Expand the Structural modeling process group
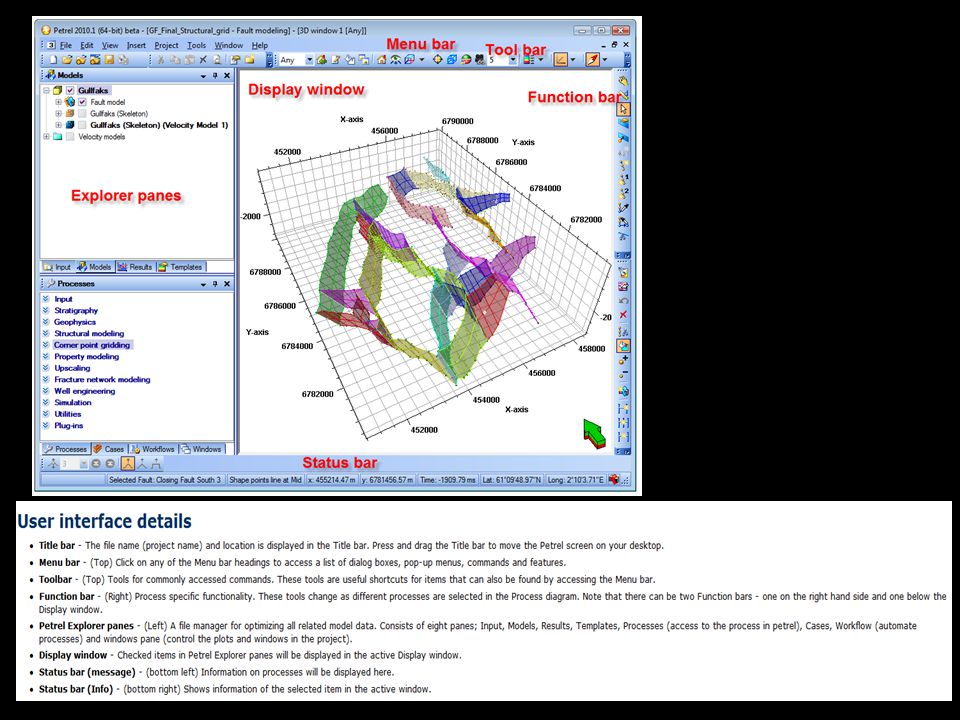The image size is (960, 720). pyautogui.click(x=46, y=333)
